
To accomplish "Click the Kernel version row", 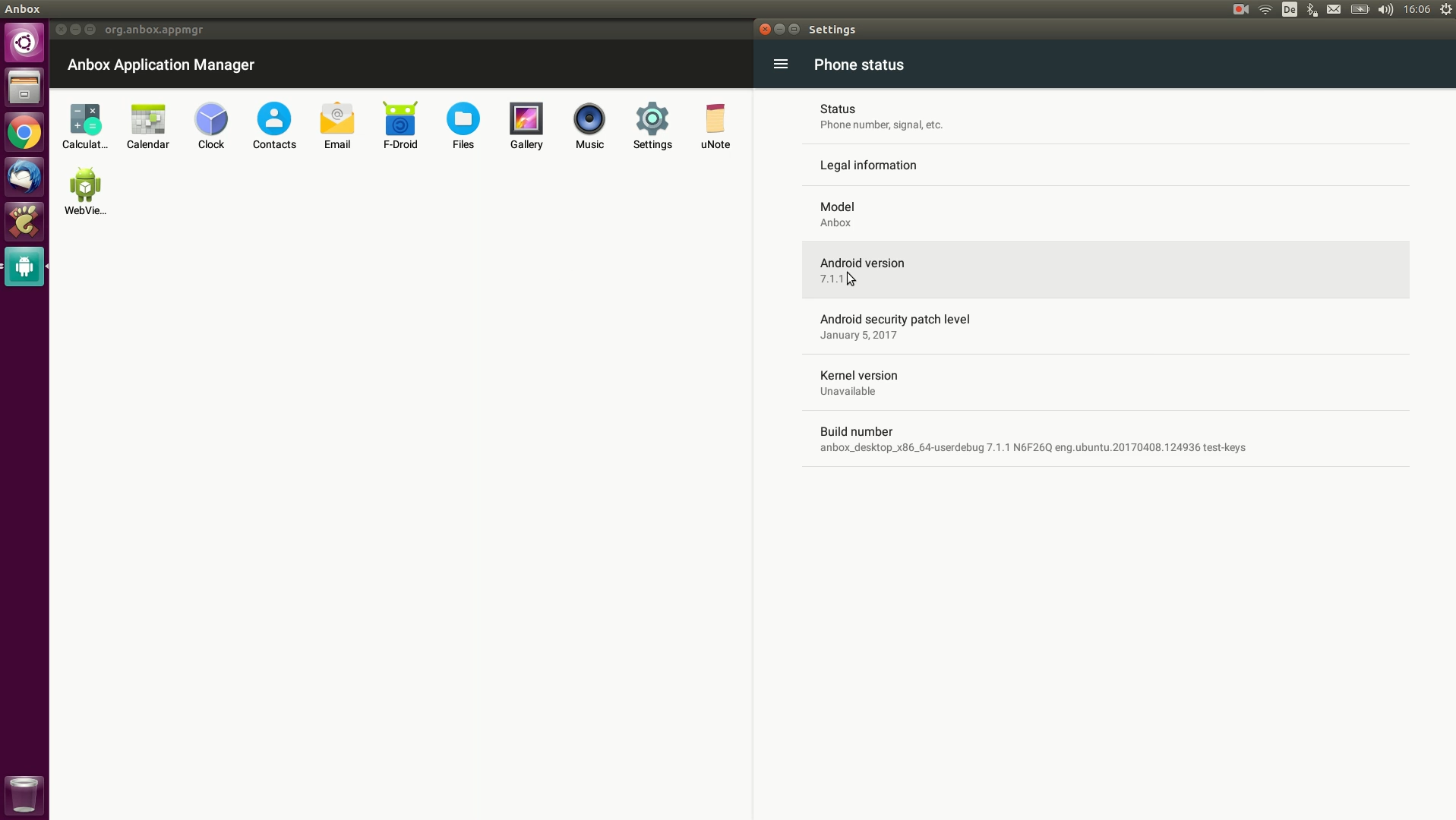I will [1105, 383].
